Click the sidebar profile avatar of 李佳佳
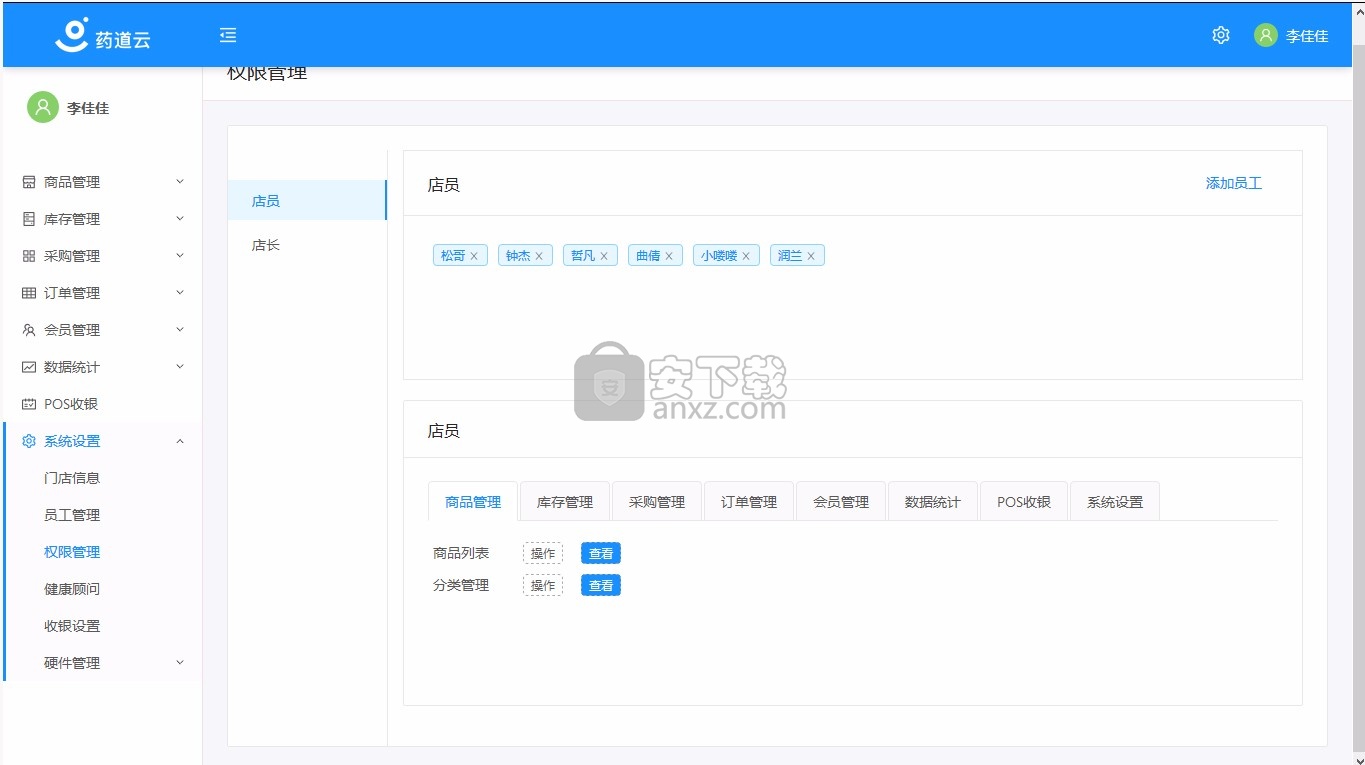 (x=42, y=107)
